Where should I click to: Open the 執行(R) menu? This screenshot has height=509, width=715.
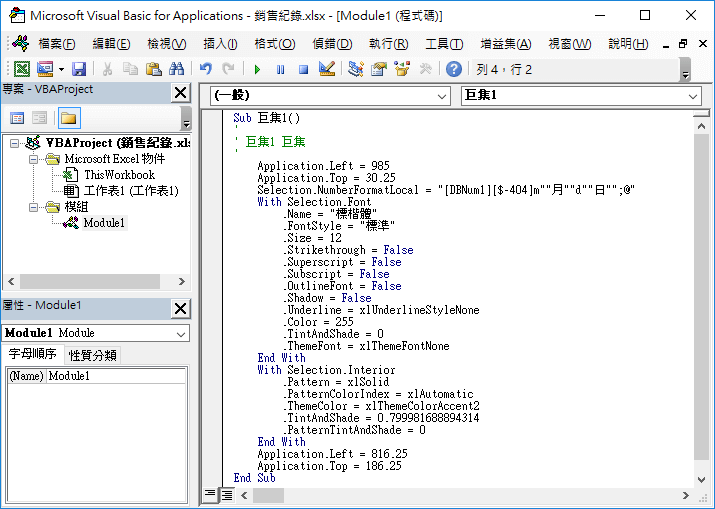click(x=389, y=44)
